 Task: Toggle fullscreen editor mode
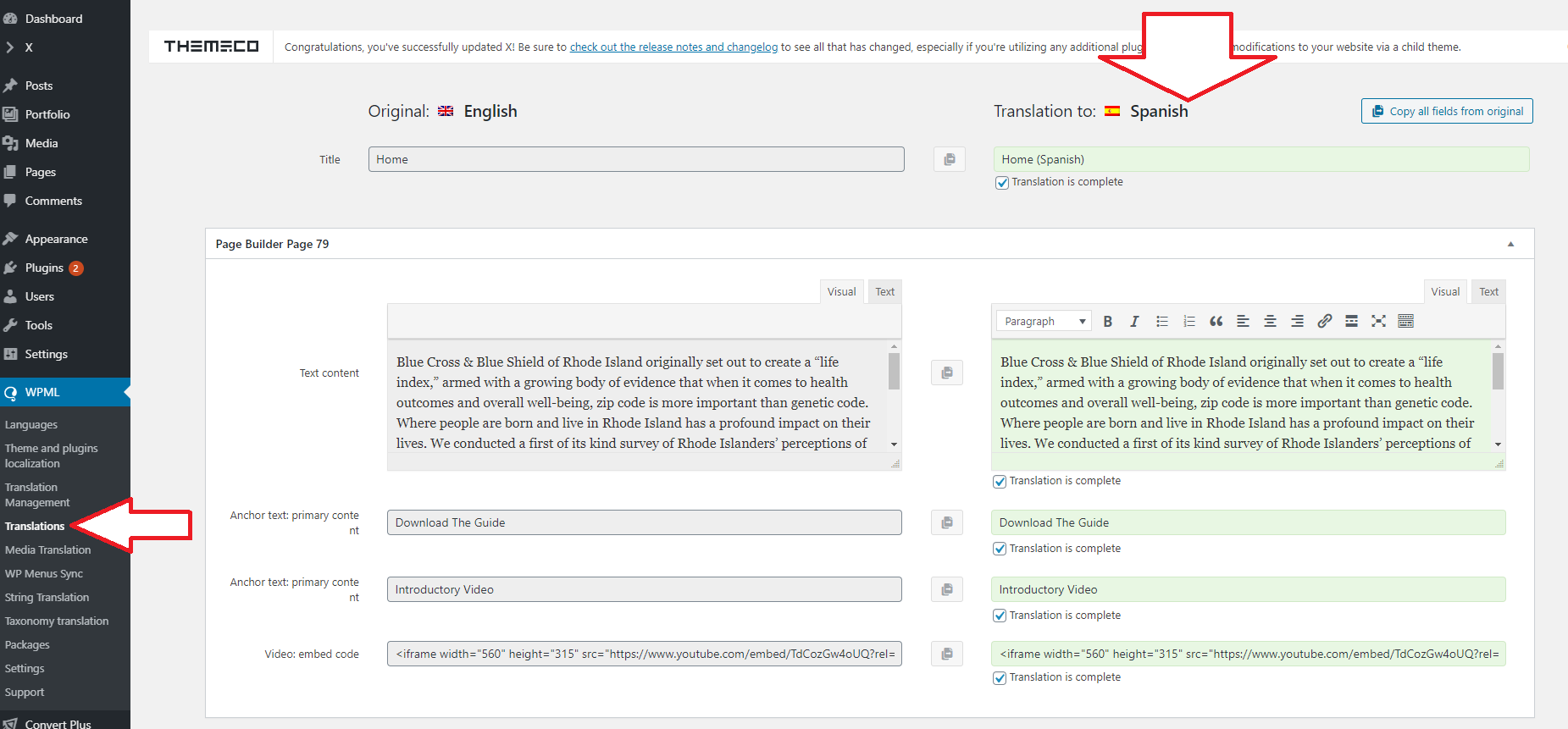1378,321
